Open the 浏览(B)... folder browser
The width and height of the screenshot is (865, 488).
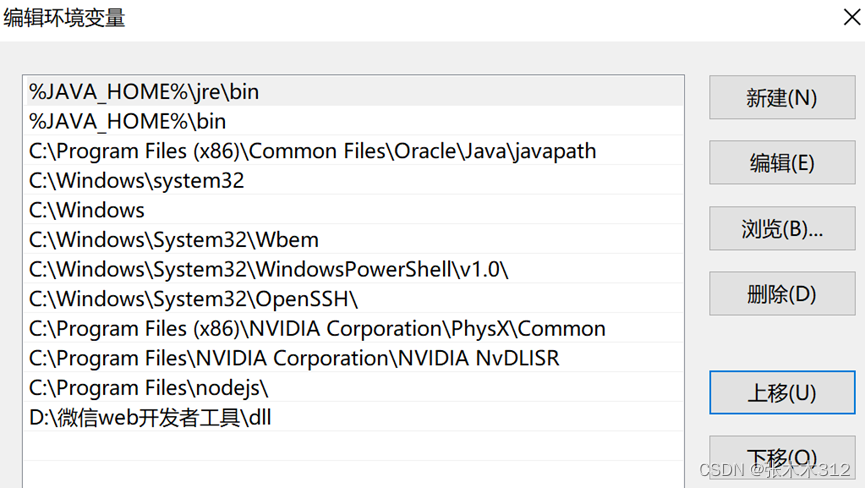[x=782, y=228]
